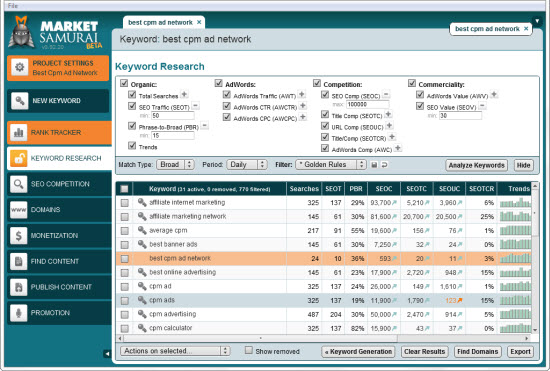Open Project Settings gear icon
The image size is (550, 371).
tap(20, 67)
